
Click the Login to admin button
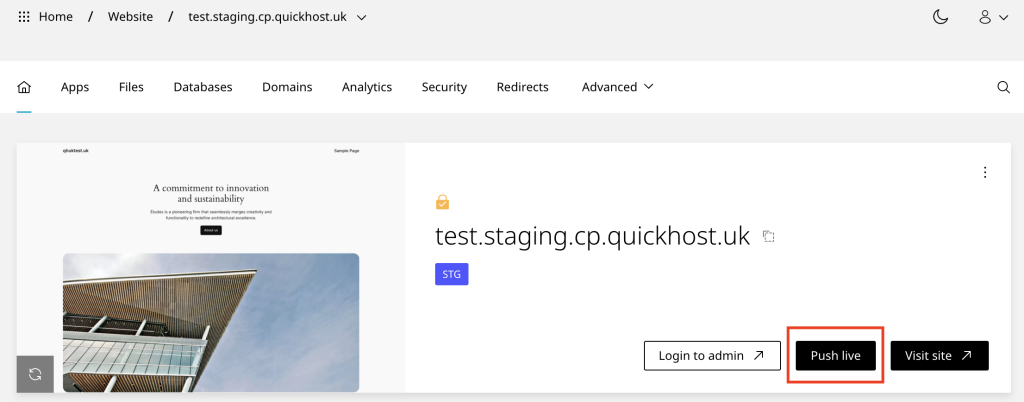pos(712,356)
